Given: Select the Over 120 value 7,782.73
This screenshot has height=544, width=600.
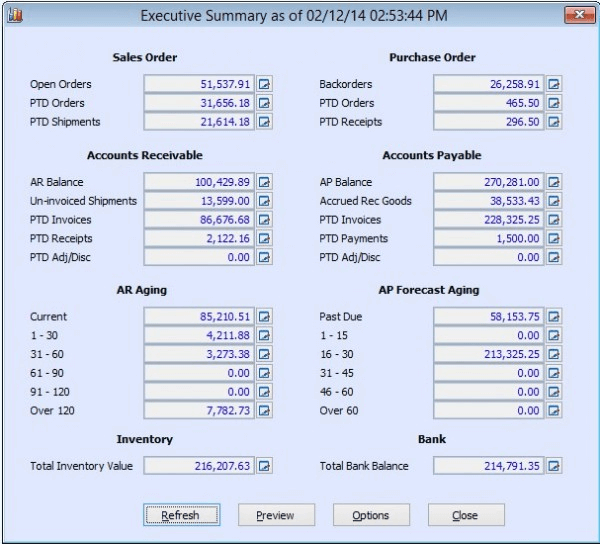Looking at the screenshot, I should click(199, 410).
